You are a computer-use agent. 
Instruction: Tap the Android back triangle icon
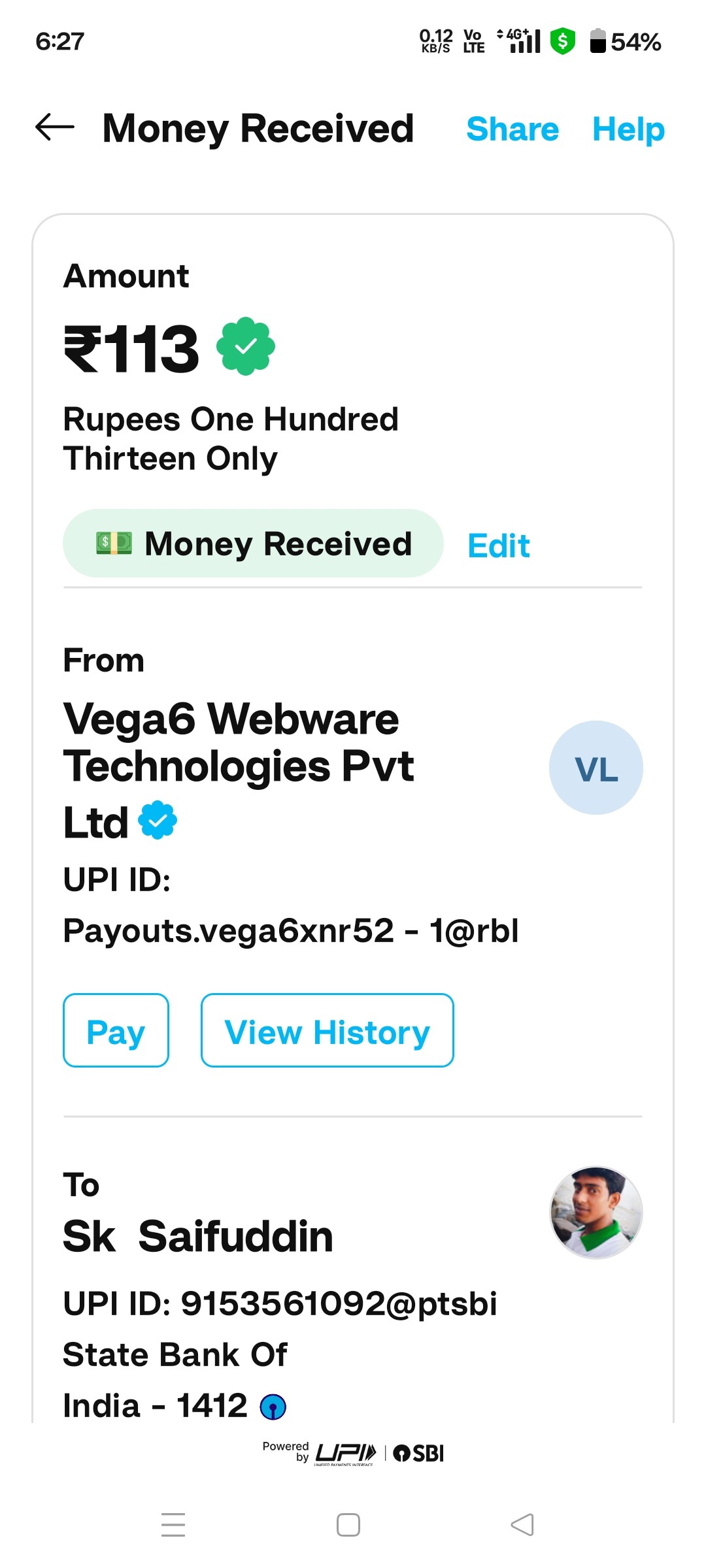tap(522, 1524)
